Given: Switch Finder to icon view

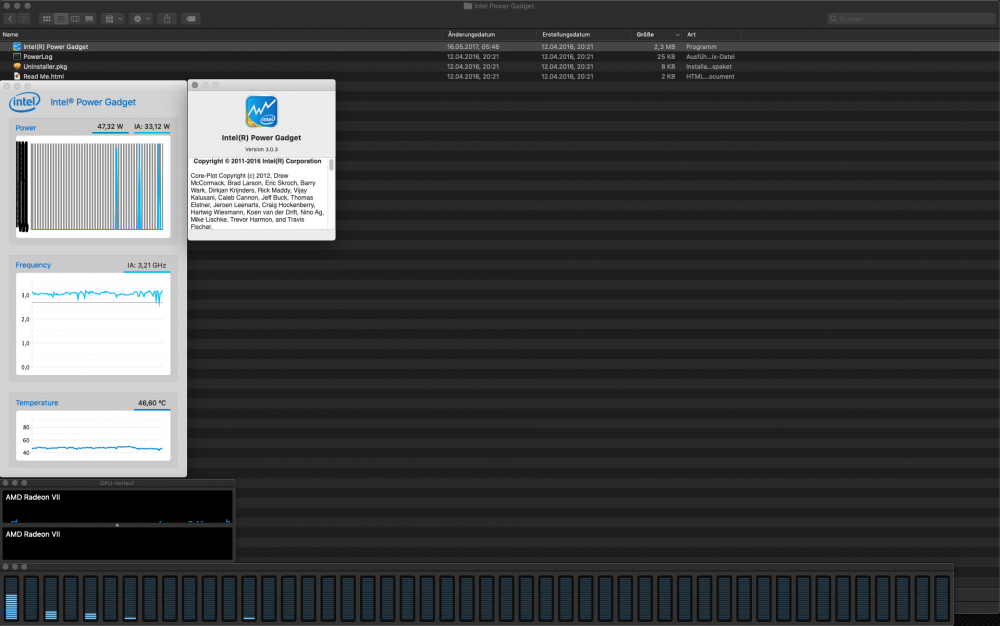Looking at the screenshot, I should 47,18.
